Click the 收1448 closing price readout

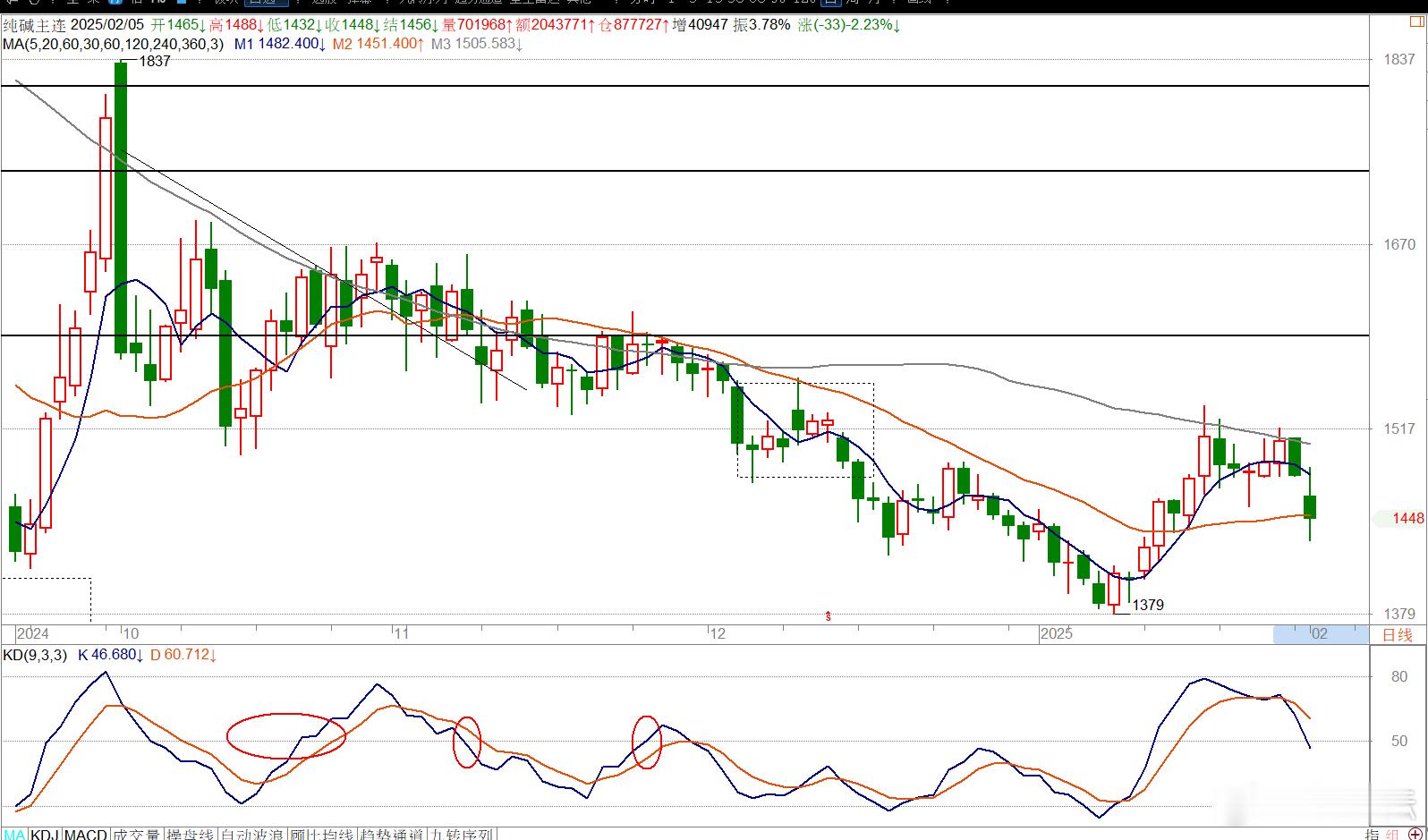pos(351,25)
